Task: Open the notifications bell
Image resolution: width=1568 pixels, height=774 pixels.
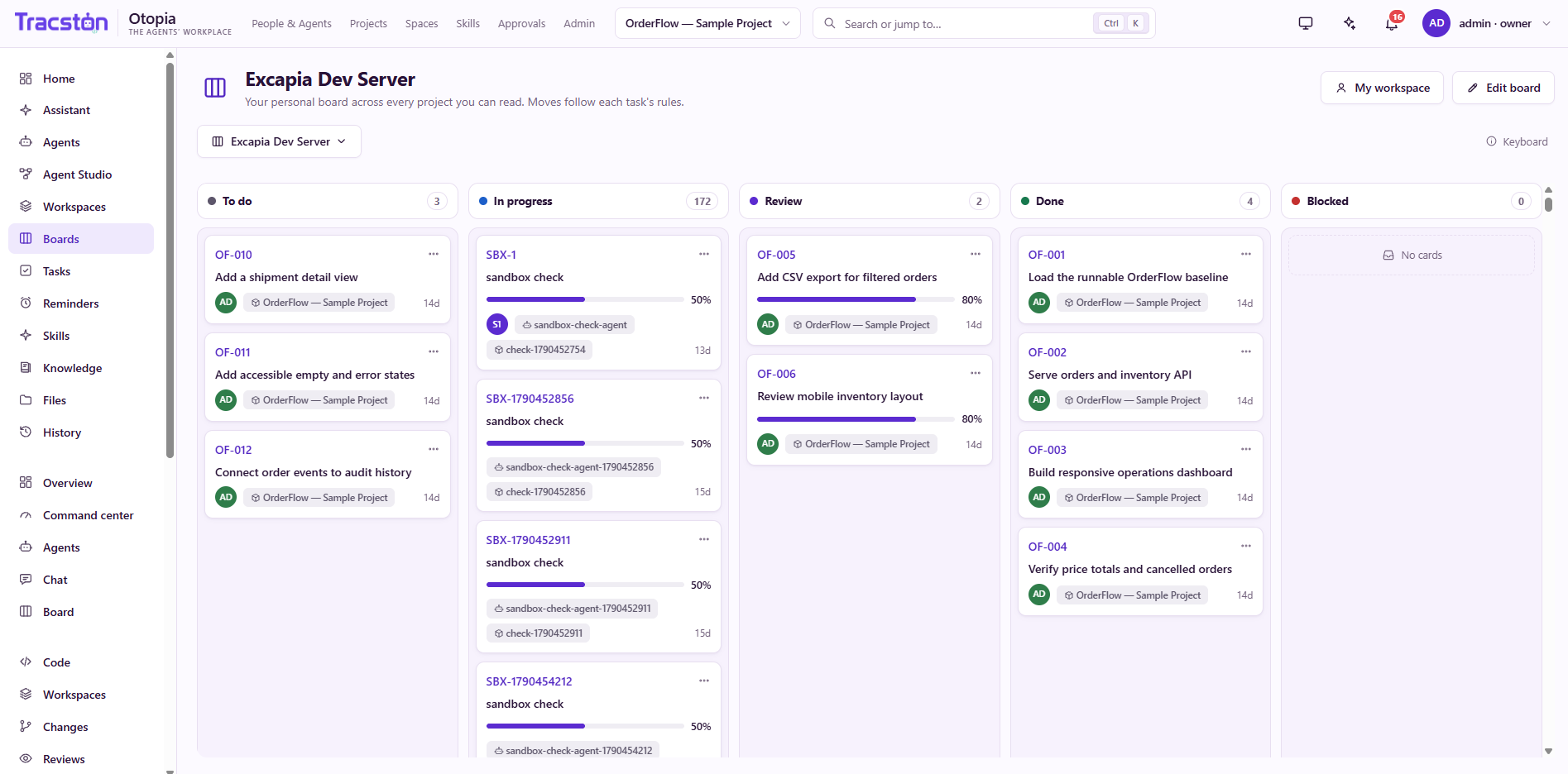Action: click(1392, 23)
